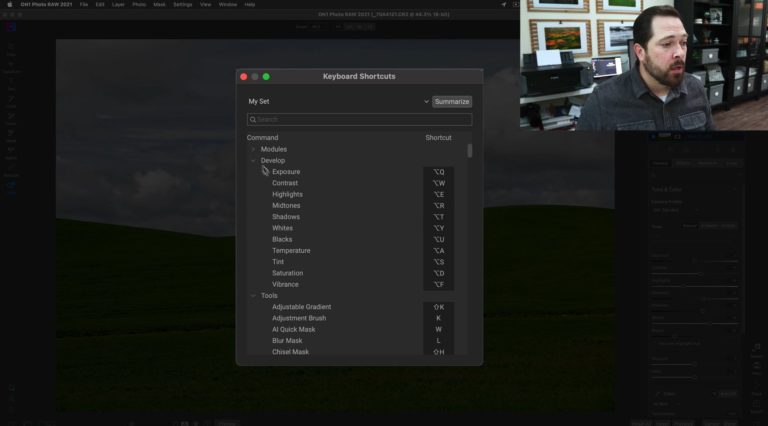Edit the Adjustment Brush shortcut cell K

click(x=438, y=318)
